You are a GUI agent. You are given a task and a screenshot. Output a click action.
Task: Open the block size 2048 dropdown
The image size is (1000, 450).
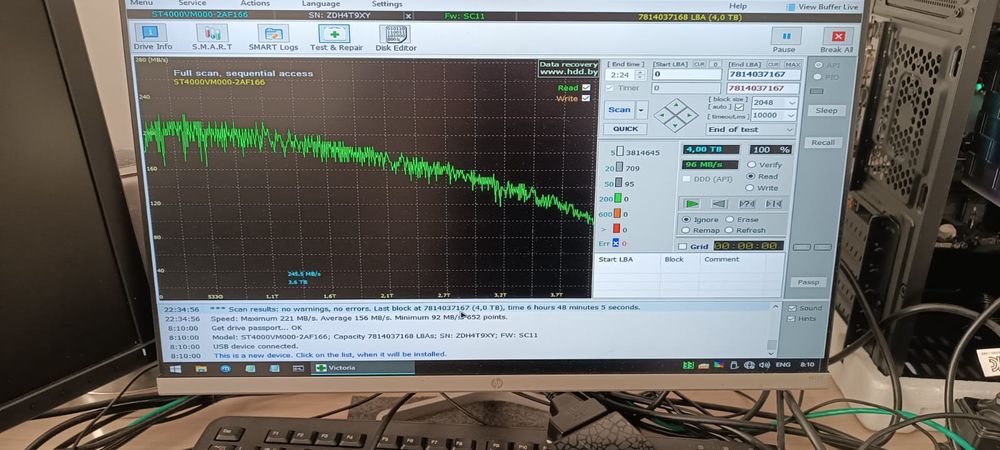coord(793,103)
